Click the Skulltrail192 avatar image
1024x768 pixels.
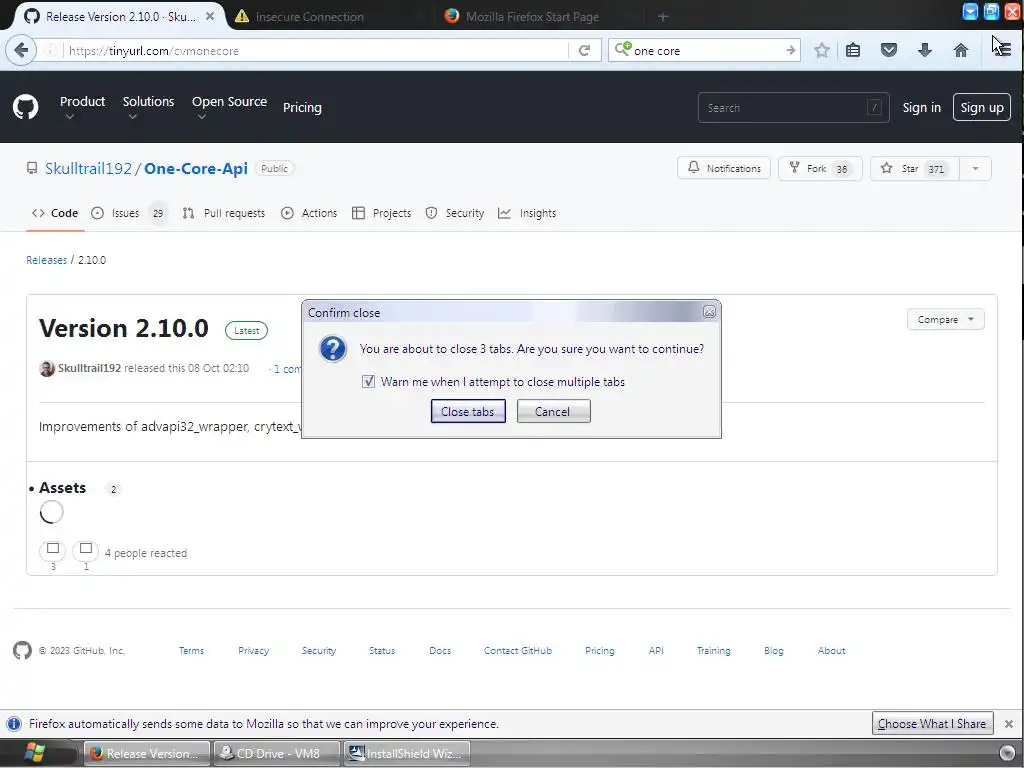coord(47,368)
